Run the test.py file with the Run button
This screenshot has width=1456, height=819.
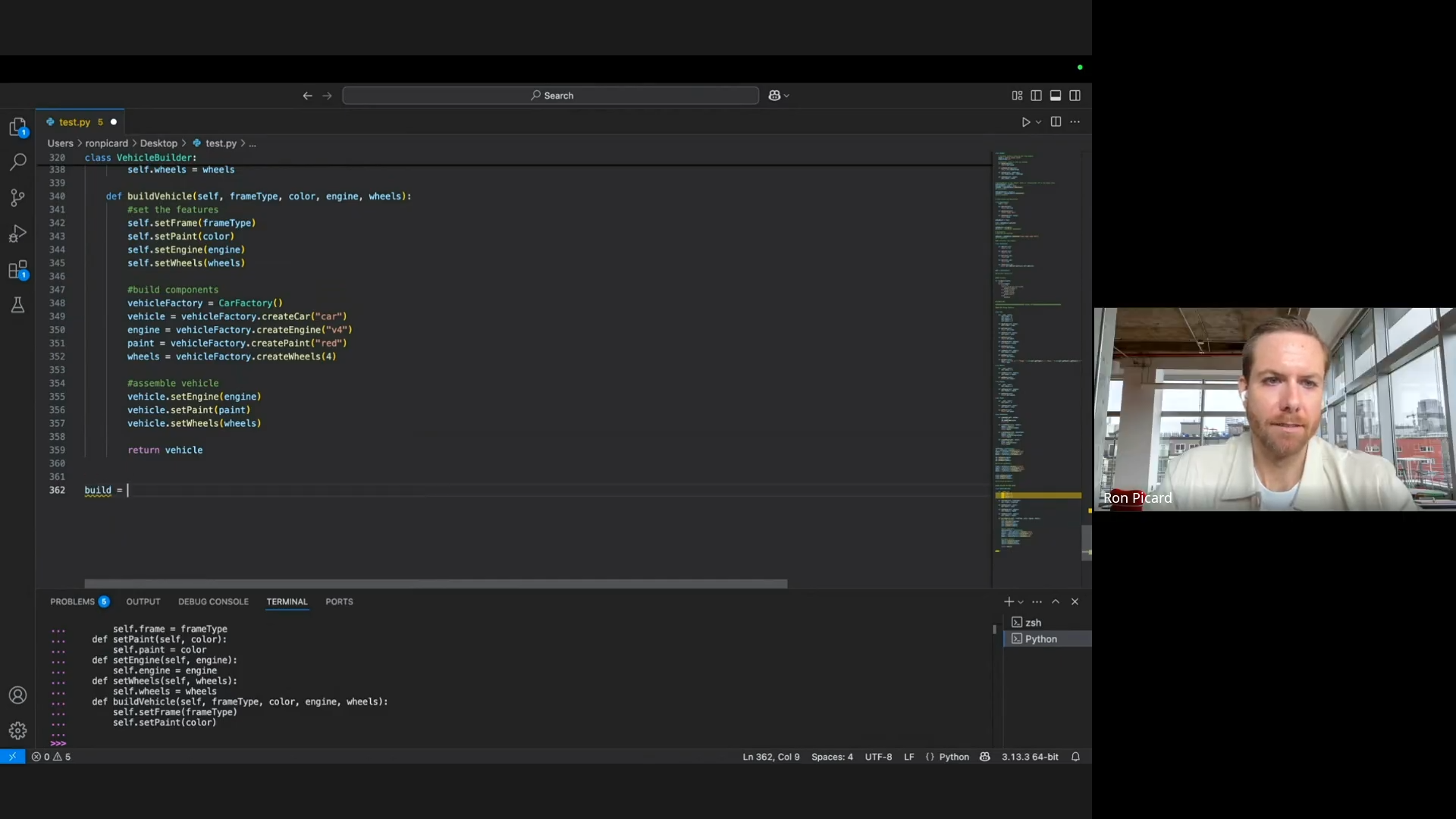[x=1027, y=121]
